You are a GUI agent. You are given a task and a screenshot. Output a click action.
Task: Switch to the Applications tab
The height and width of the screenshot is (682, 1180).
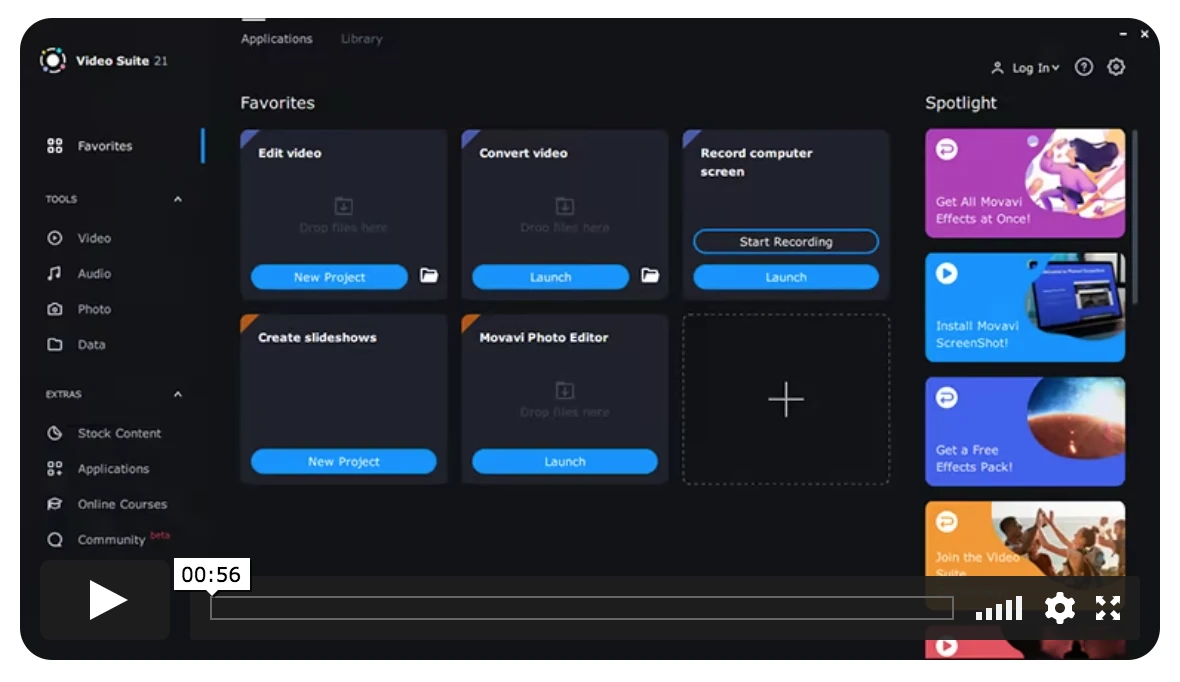coord(276,38)
